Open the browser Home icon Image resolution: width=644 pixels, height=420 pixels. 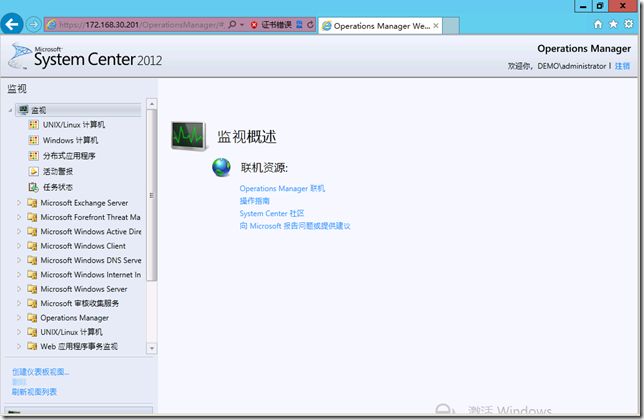pos(598,25)
